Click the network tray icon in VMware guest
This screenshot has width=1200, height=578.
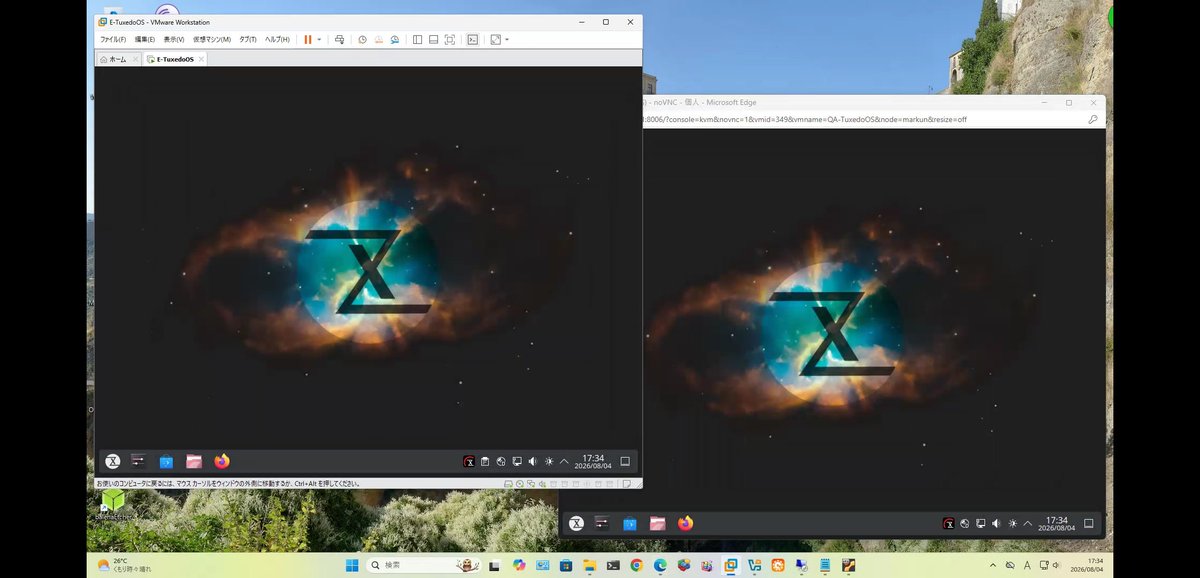coord(501,461)
